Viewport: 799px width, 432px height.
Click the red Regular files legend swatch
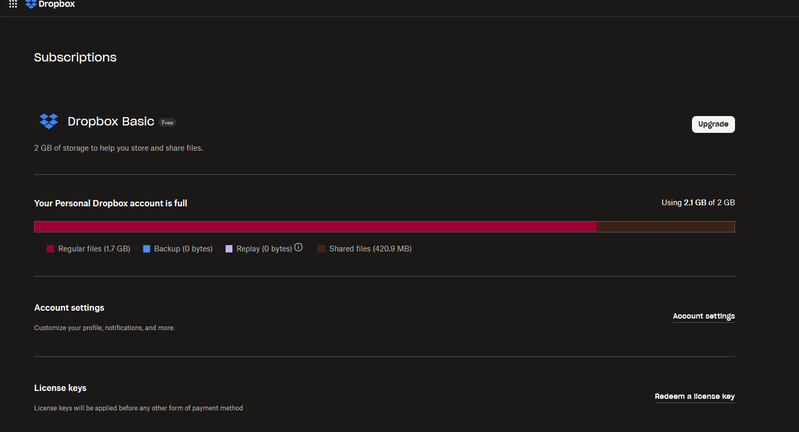pyautogui.click(x=50, y=248)
